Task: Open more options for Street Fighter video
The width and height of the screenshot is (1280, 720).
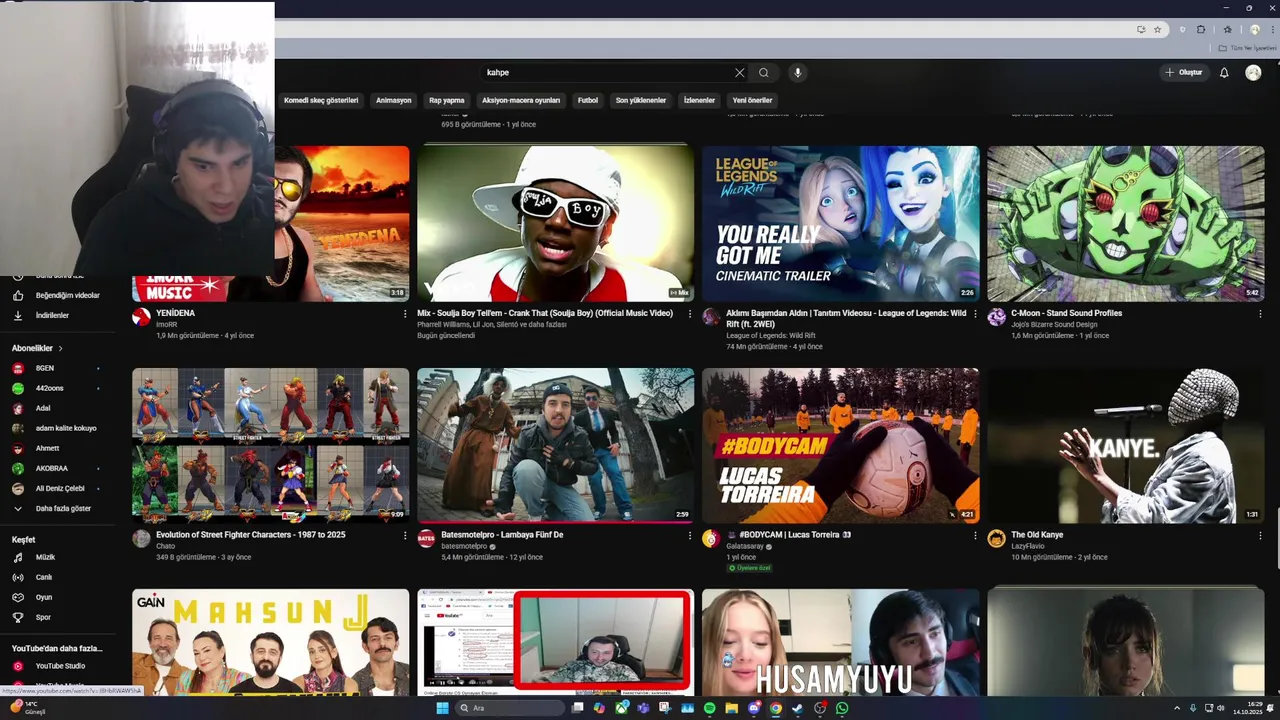Action: point(405,536)
